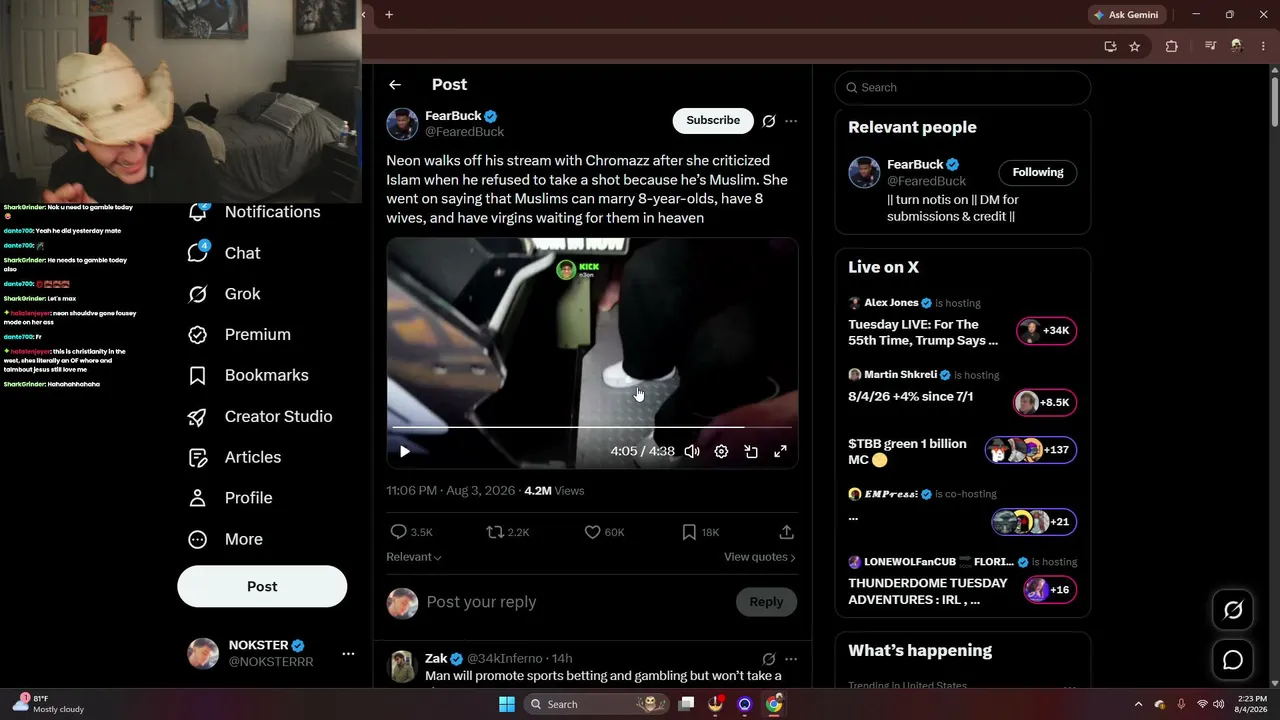
Task: Bookmark this page with the star icon
Action: coord(1135,46)
